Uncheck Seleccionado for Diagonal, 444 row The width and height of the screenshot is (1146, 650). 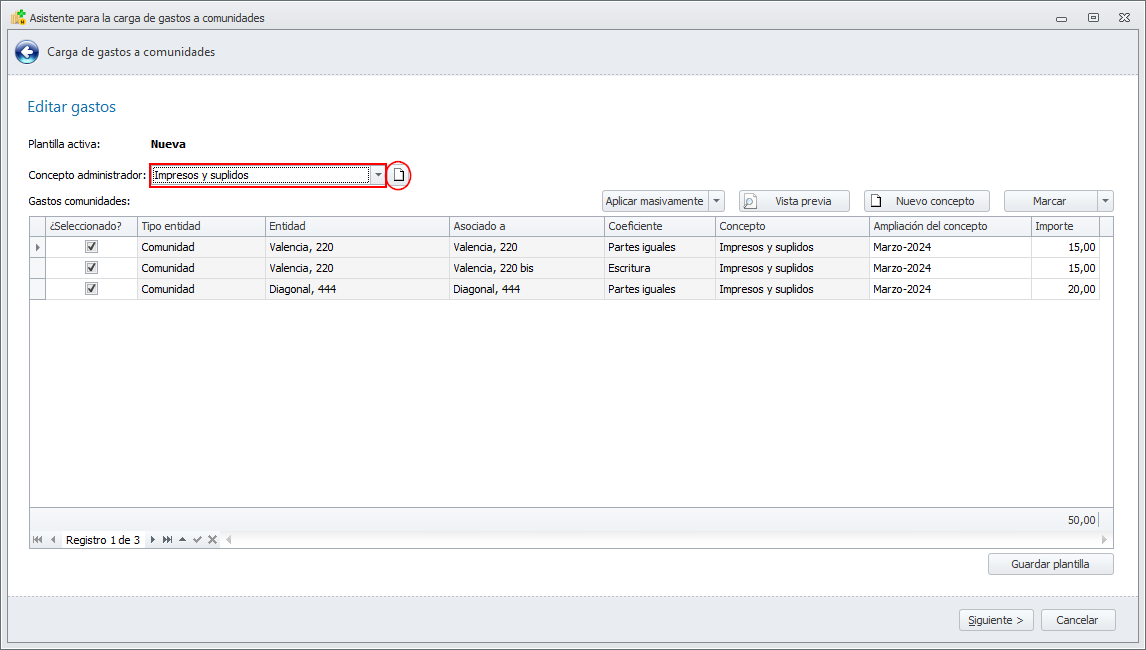91,288
